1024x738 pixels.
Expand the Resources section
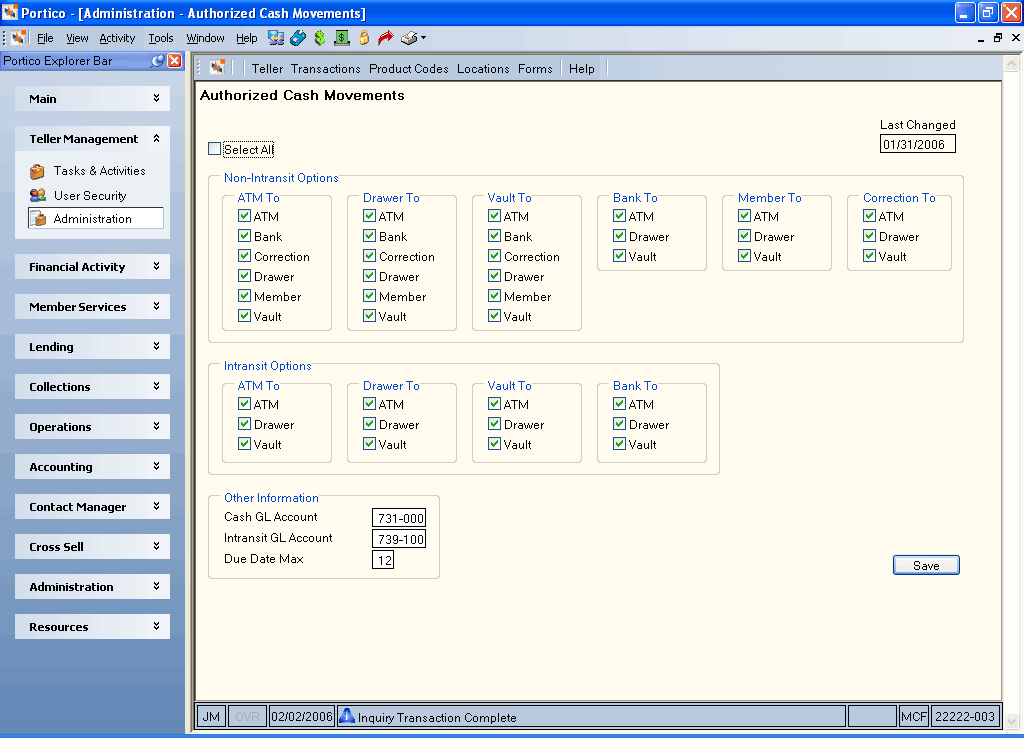click(157, 626)
